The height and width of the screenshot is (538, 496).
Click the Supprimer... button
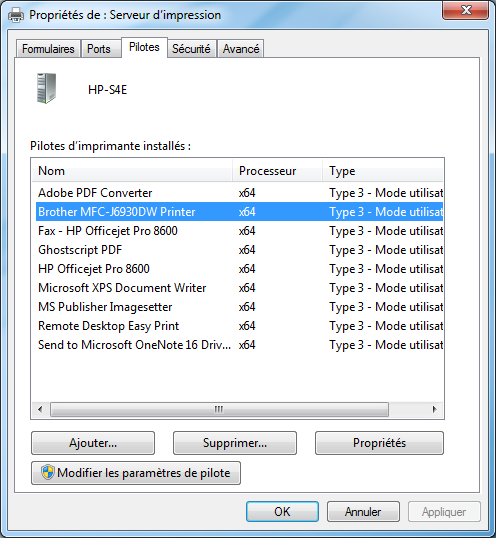point(235,443)
